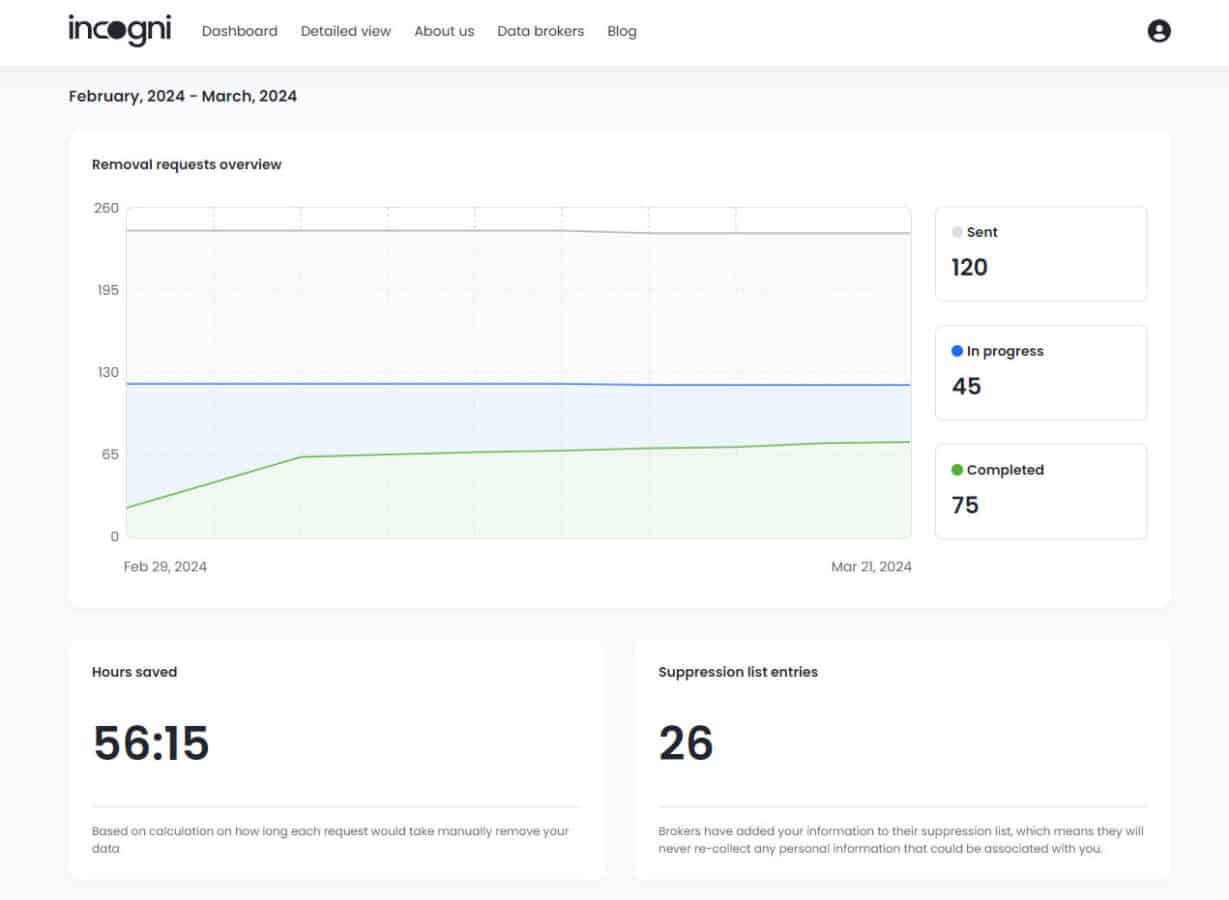Click the suppression entries value 26

coord(686,743)
